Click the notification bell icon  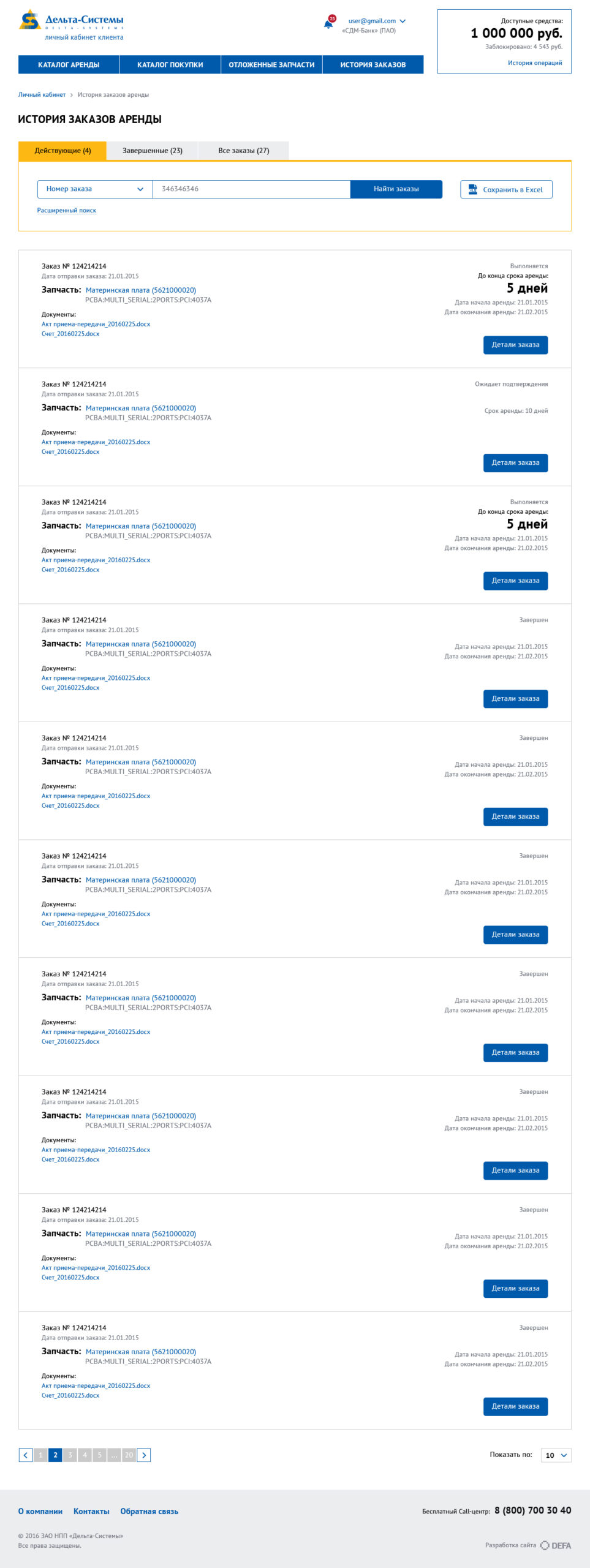(x=329, y=23)
